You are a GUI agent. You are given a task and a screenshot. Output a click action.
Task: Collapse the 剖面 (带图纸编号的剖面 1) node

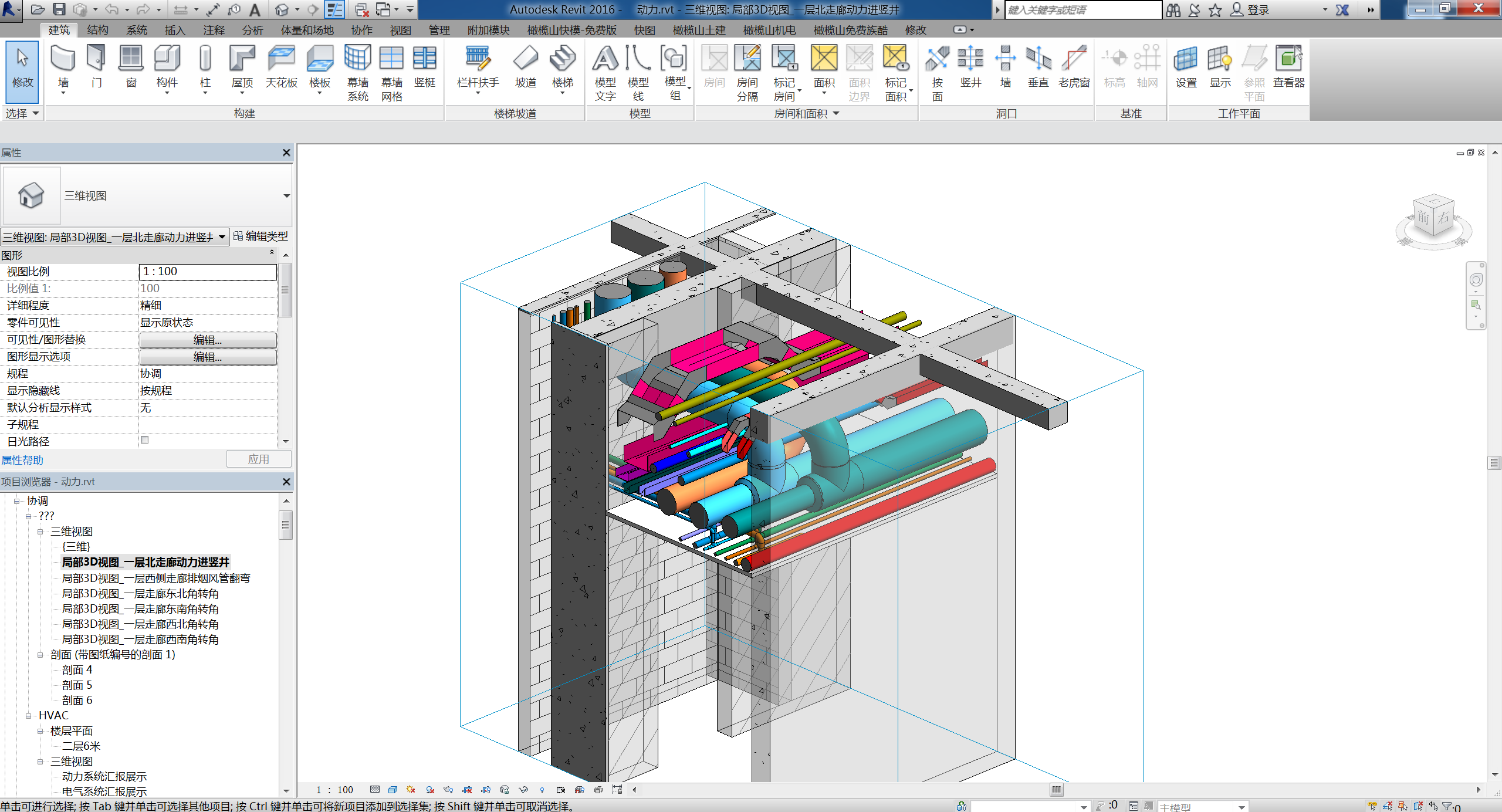coord(40,655)
